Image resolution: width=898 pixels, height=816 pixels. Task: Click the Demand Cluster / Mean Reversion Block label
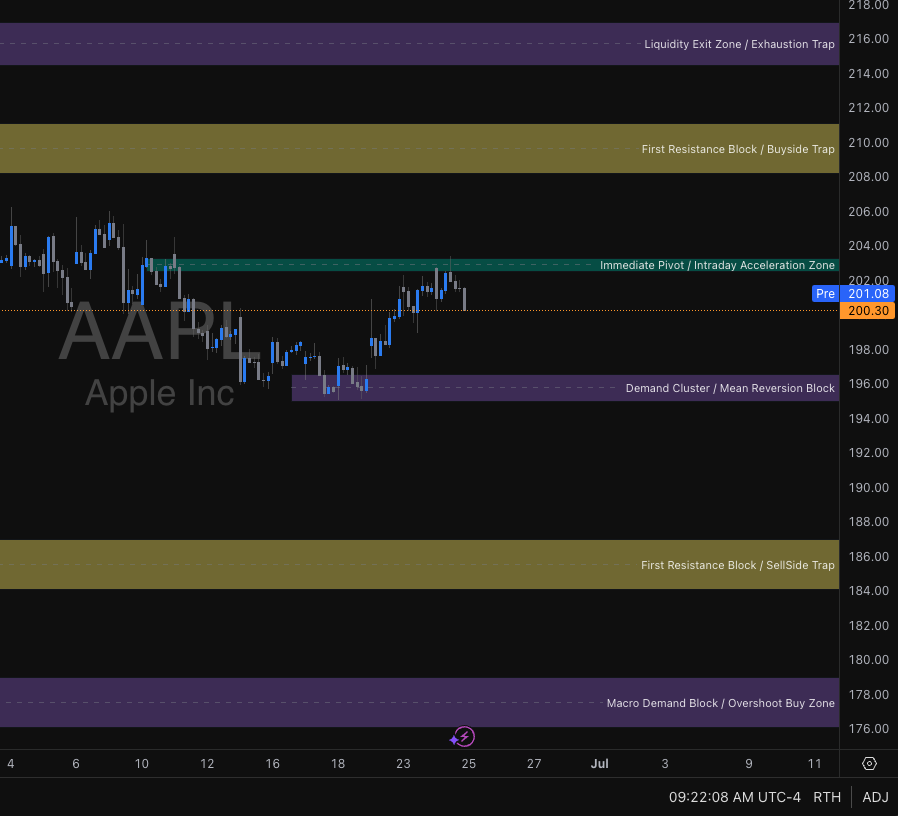[x=730, y=388]
